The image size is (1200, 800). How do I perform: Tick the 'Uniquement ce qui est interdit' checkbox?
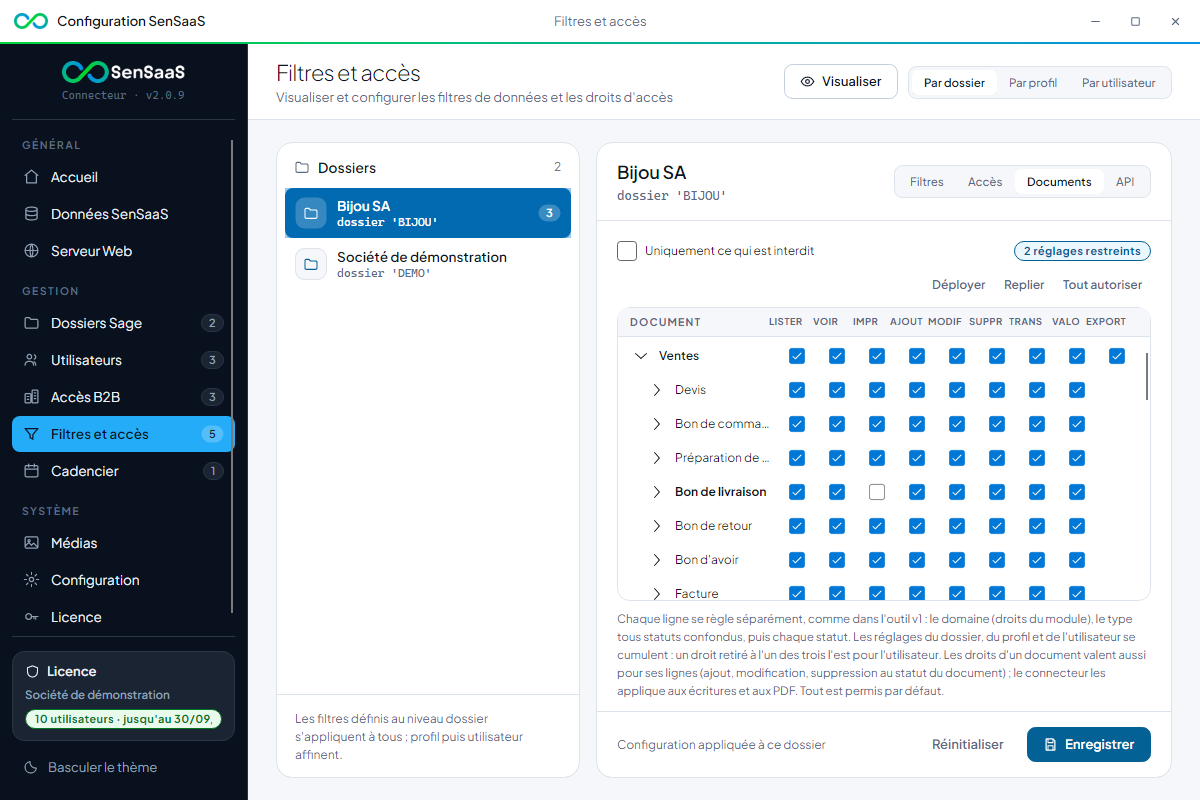coord(627,251)
